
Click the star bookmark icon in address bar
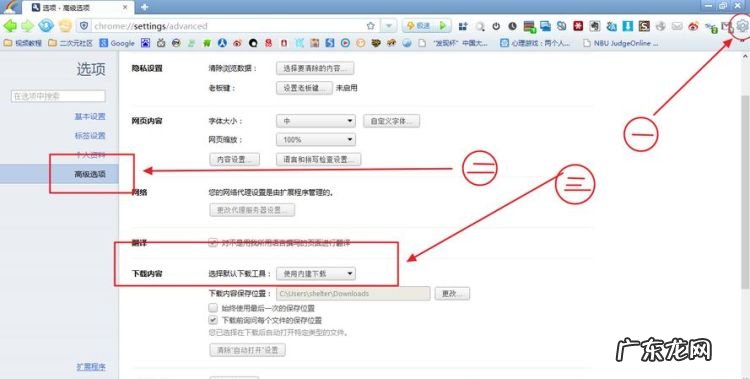coord(371,26)
